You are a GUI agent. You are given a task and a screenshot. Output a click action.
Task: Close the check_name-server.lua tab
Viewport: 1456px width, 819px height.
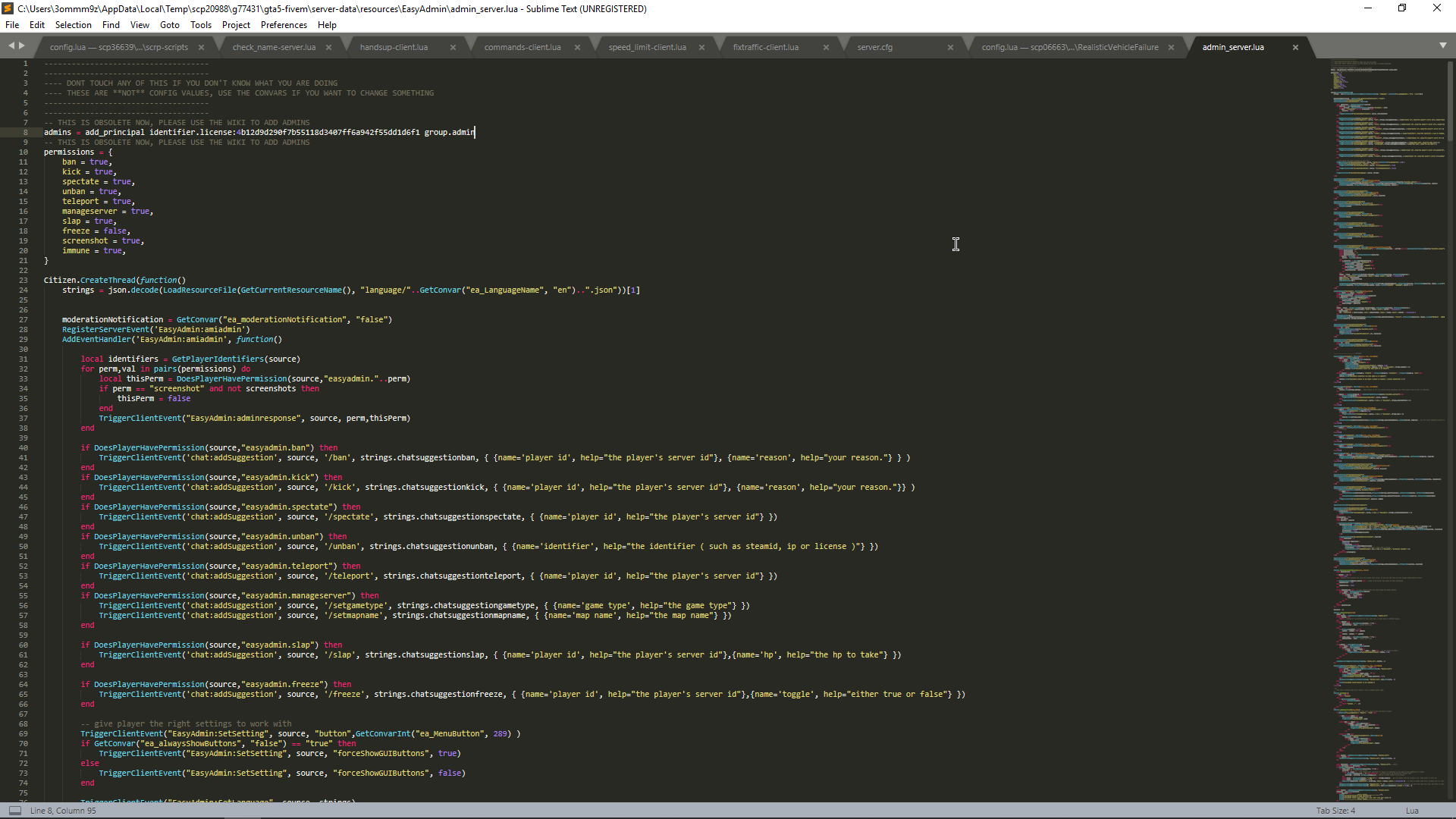coord(328,47)
